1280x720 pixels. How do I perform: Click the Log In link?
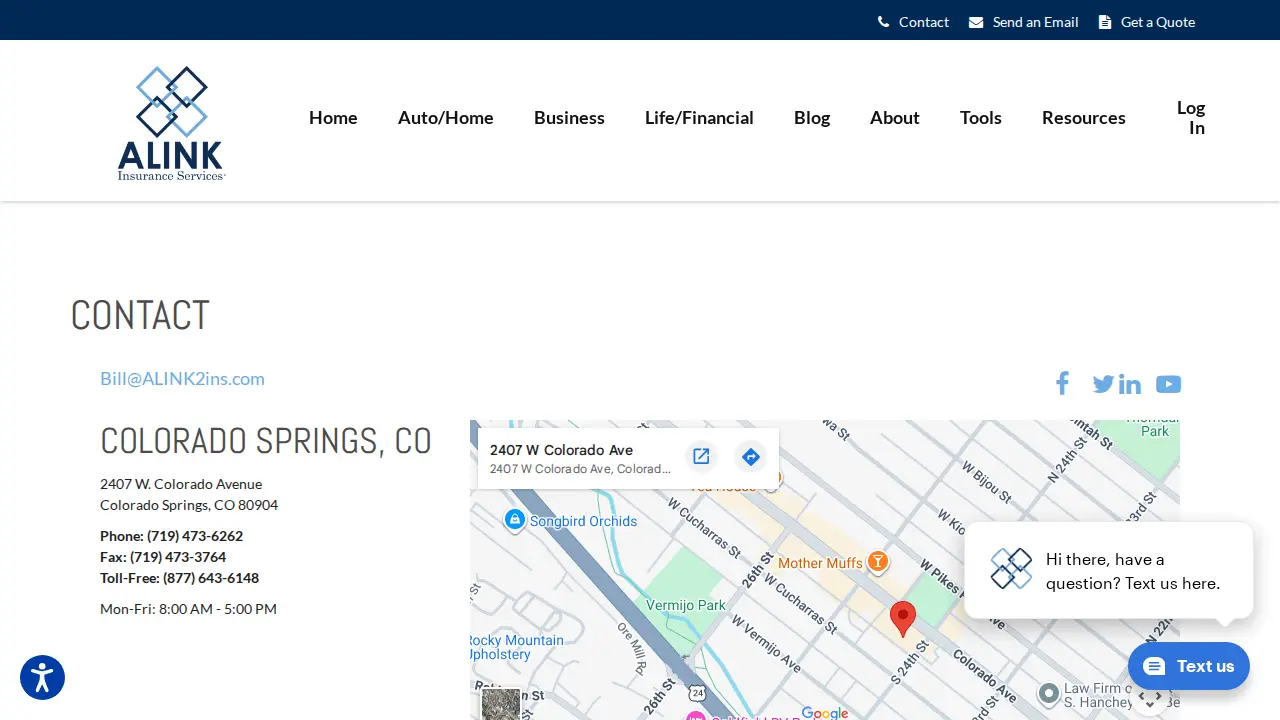(1191, 117)
